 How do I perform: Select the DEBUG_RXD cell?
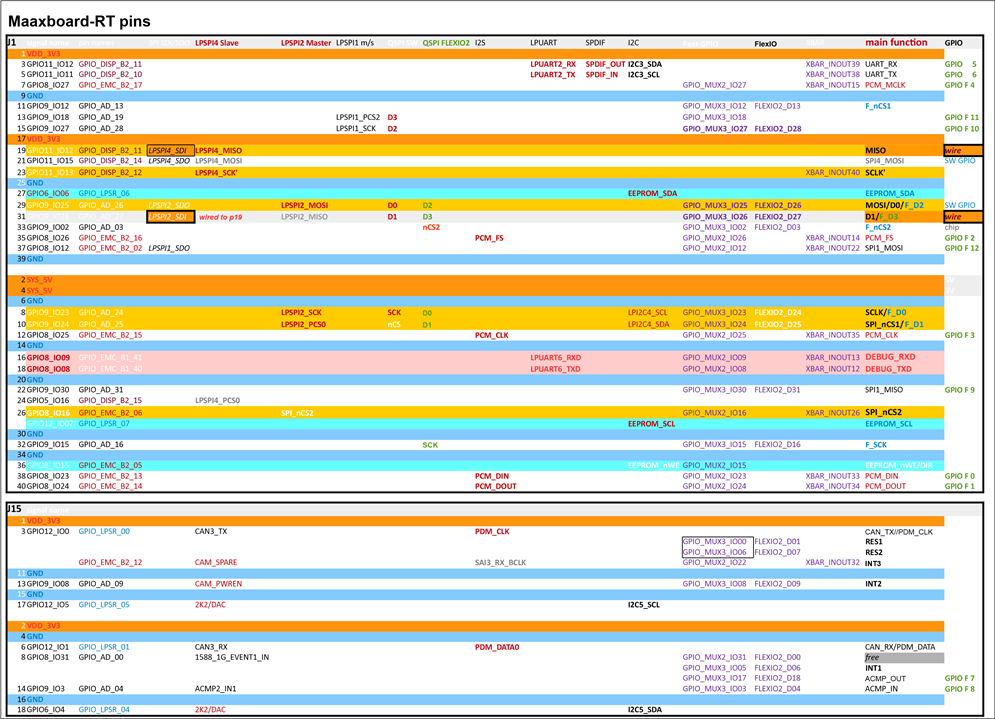click(890, 357)
